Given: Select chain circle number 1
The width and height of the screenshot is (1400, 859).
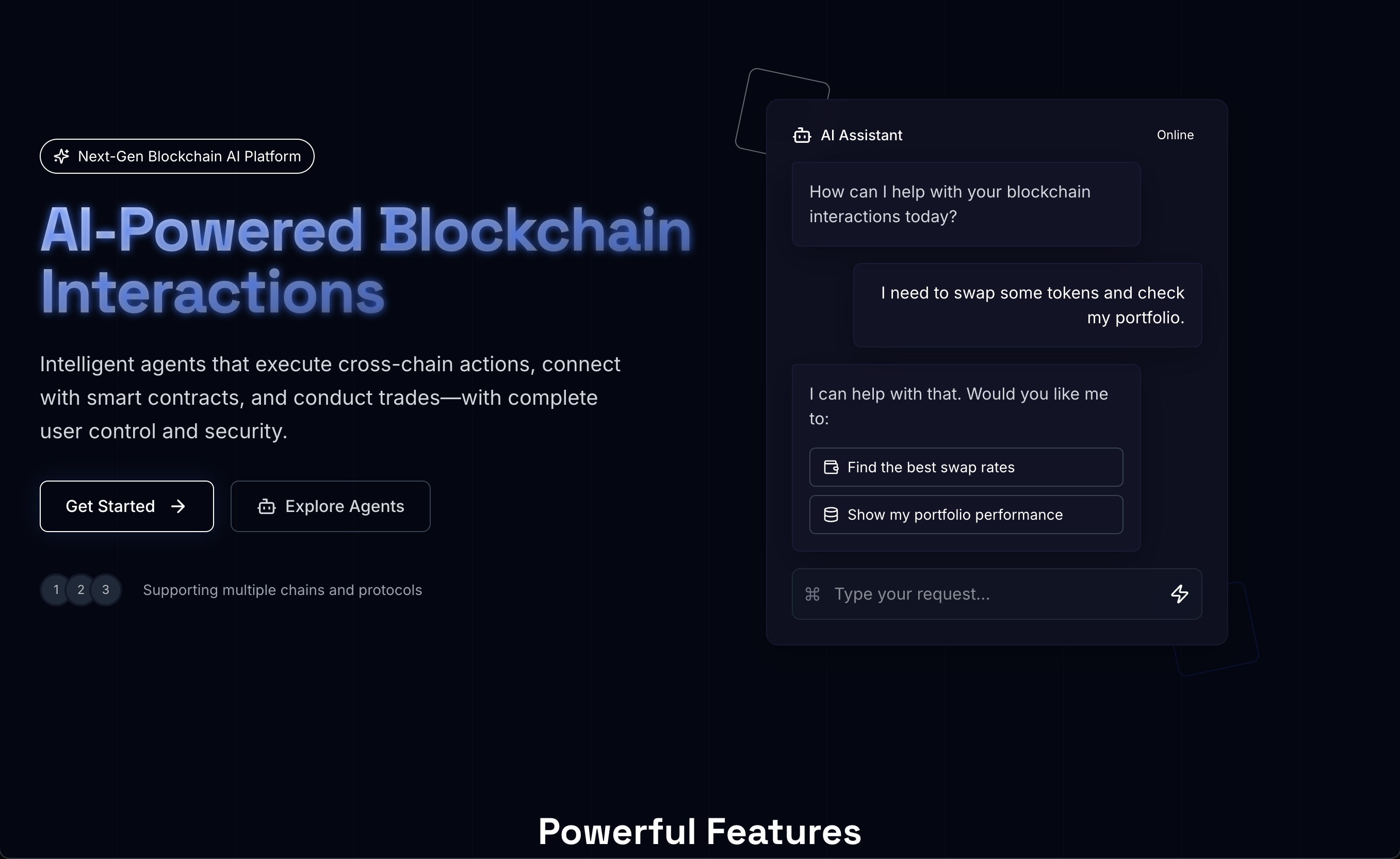Looking at the screenshot, I should [x=56, y=590].
